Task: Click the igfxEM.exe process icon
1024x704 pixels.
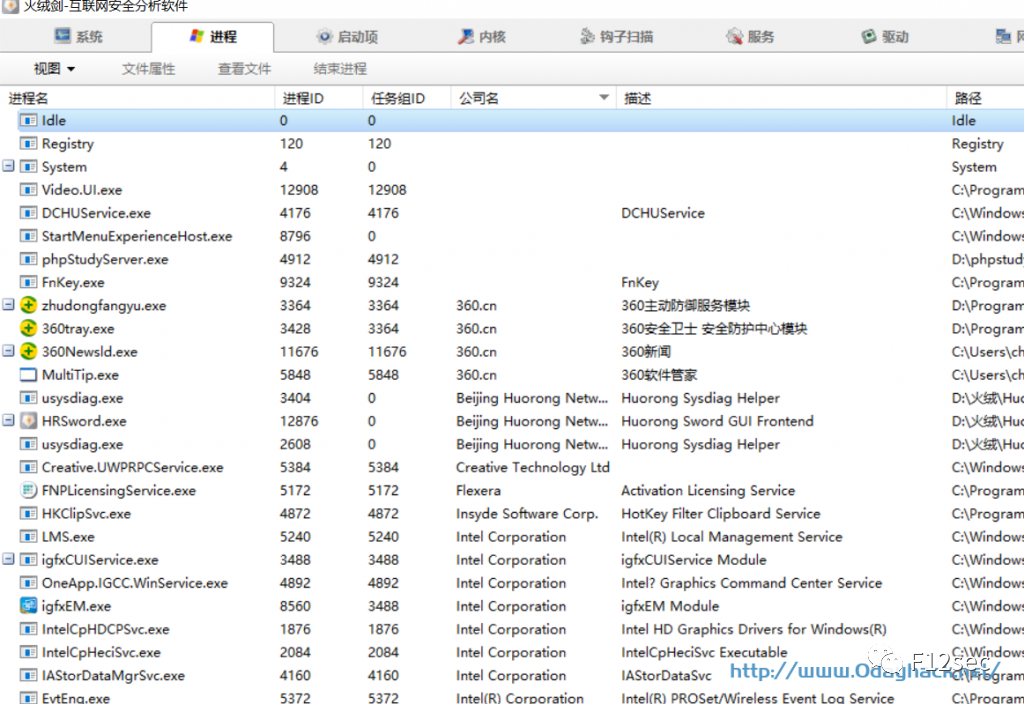Action: click(x=28, y=606)
